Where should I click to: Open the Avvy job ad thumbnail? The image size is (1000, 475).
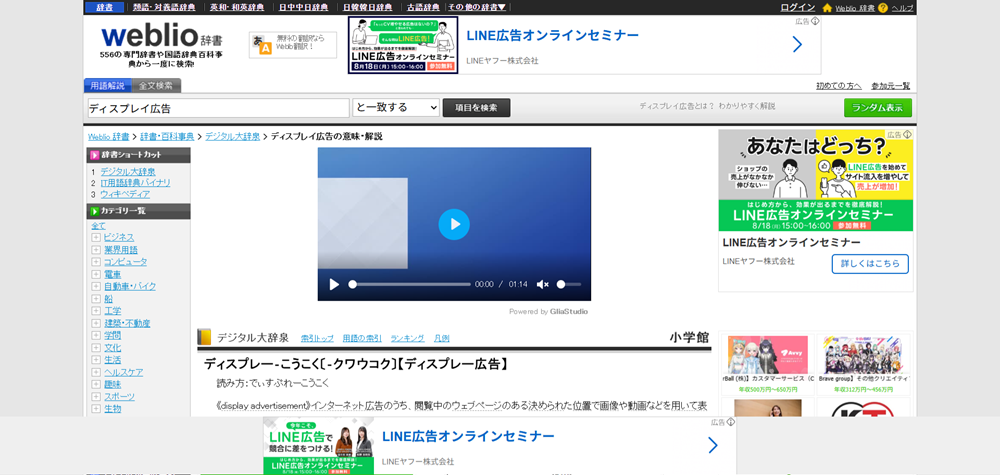[767, 354]
